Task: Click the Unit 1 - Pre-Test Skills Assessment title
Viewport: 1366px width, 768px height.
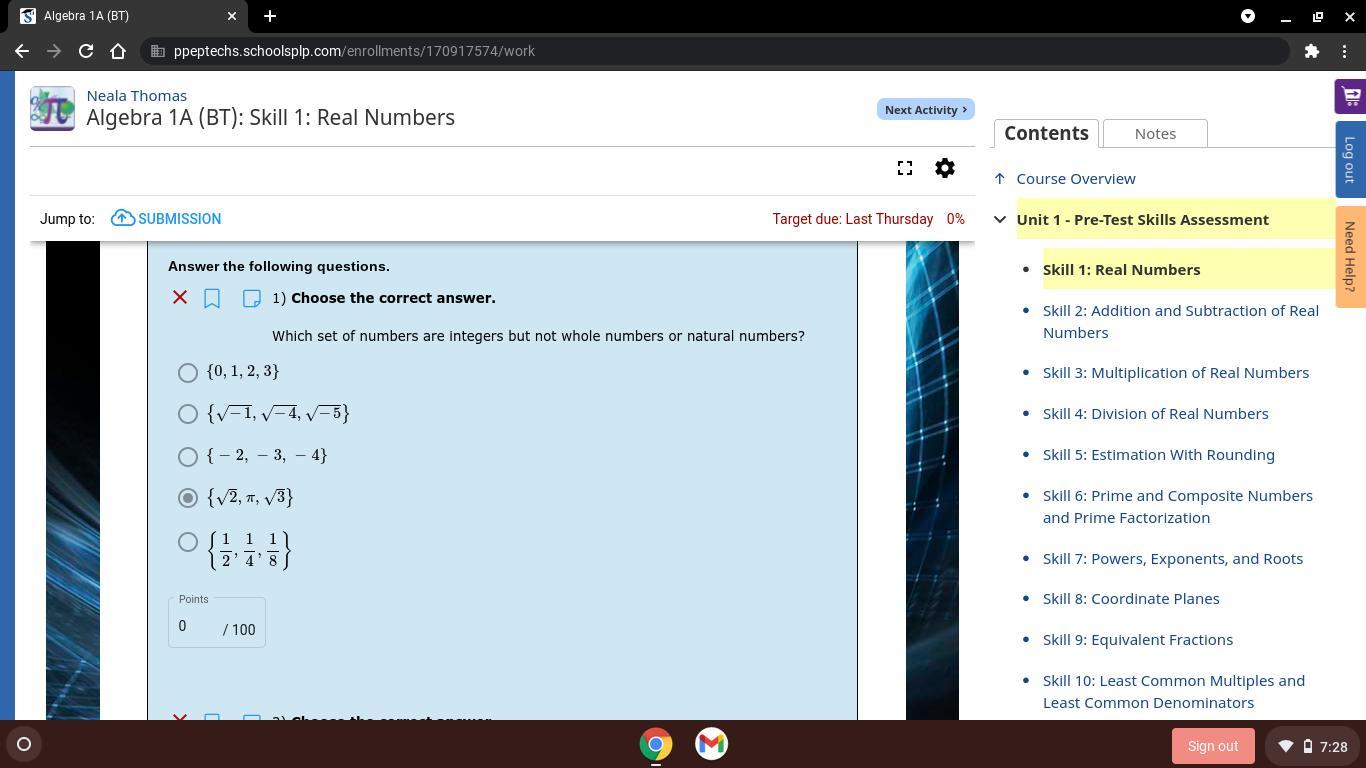Action: click(1143, 220)
